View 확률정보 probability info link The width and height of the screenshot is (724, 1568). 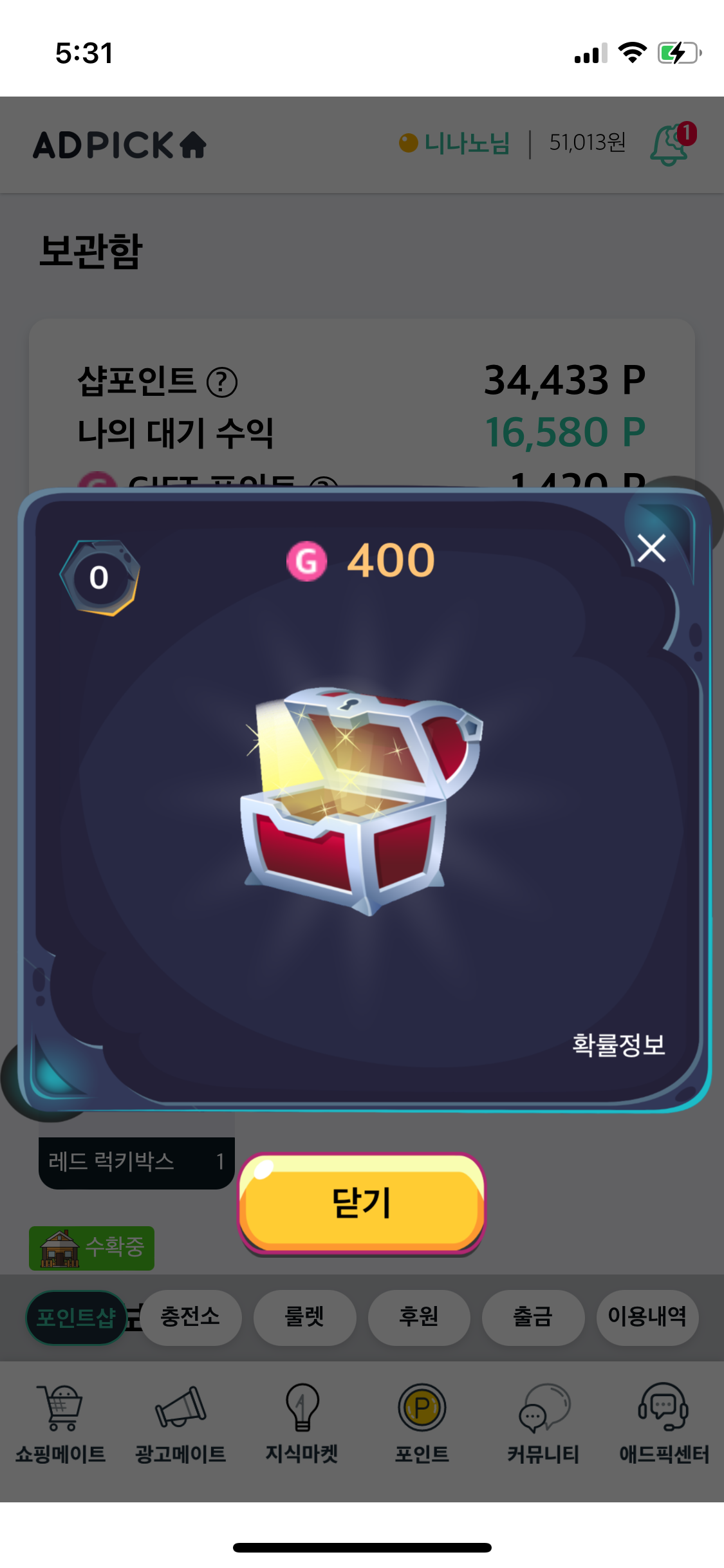click(x=618, y=1044)
